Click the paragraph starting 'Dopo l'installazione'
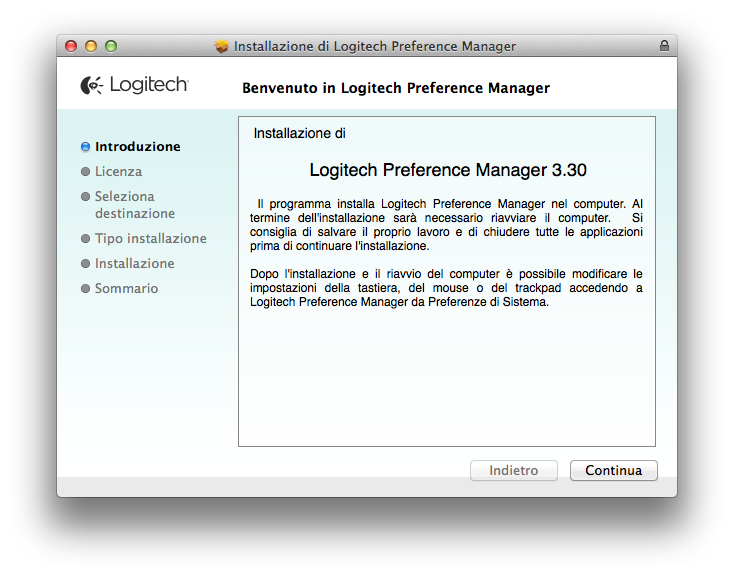The width and height of the screenshot is (734, 576). click(446, 288)
